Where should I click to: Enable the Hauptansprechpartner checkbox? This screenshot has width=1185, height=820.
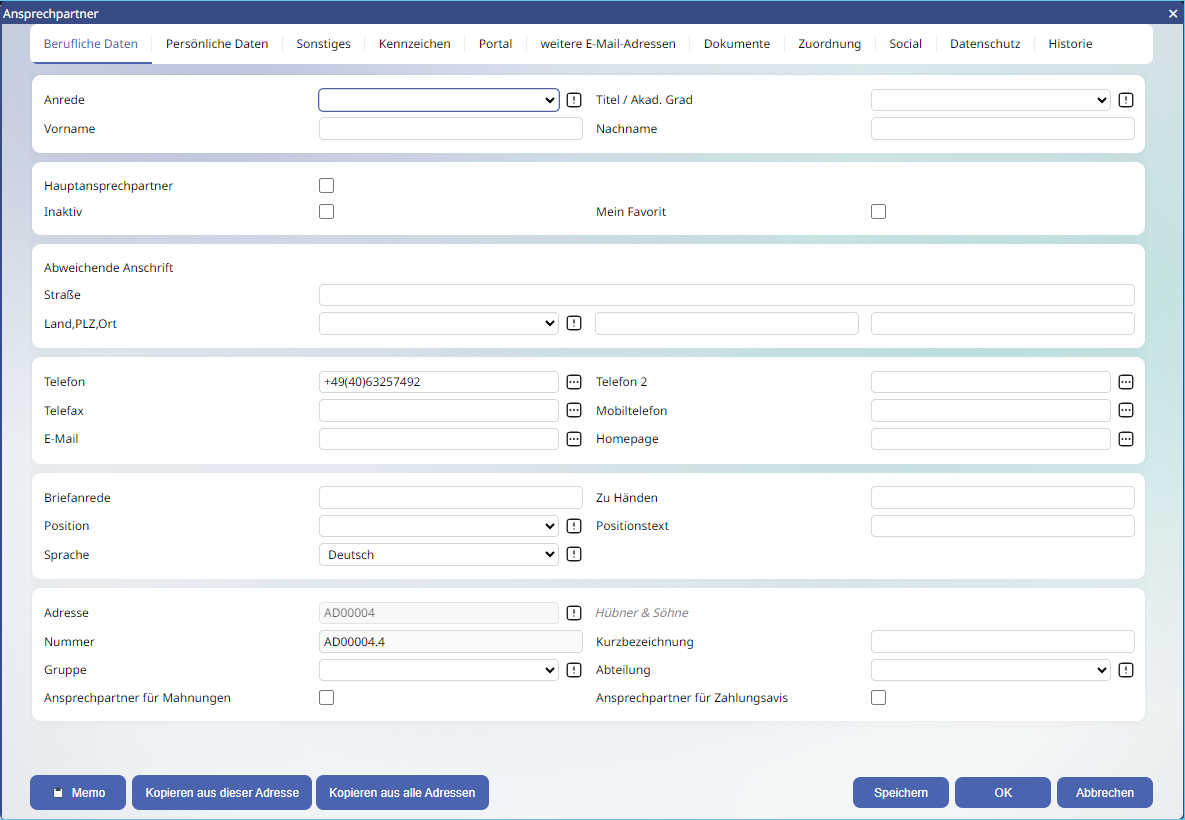pos(326,185)
